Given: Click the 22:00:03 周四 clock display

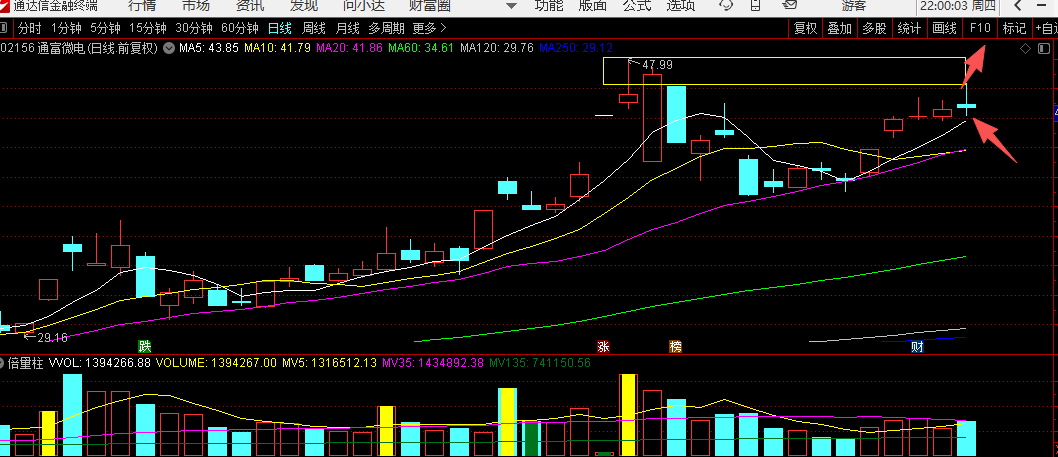Looking at the screenshot, I should tap(957, 5).
